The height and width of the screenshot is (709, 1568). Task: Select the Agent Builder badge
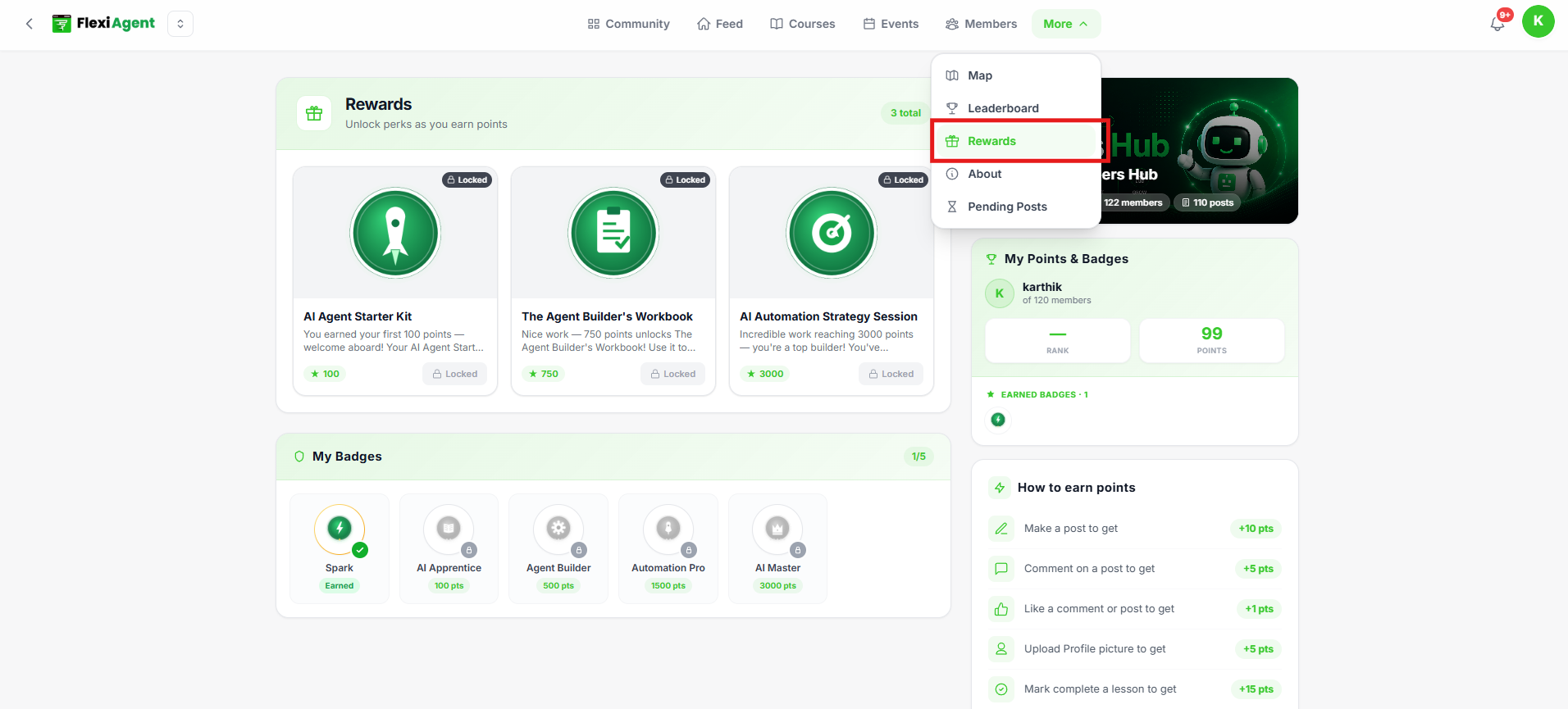tap(558, 548)
